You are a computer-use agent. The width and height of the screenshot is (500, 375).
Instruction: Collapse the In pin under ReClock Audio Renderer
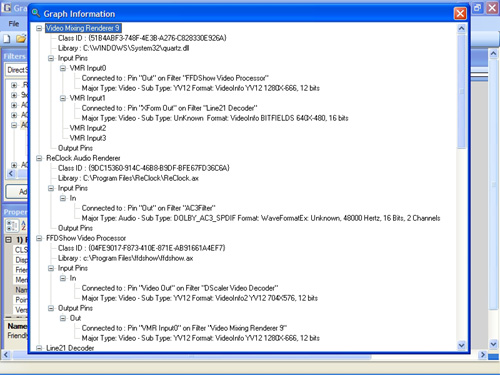tap(63, 198)
